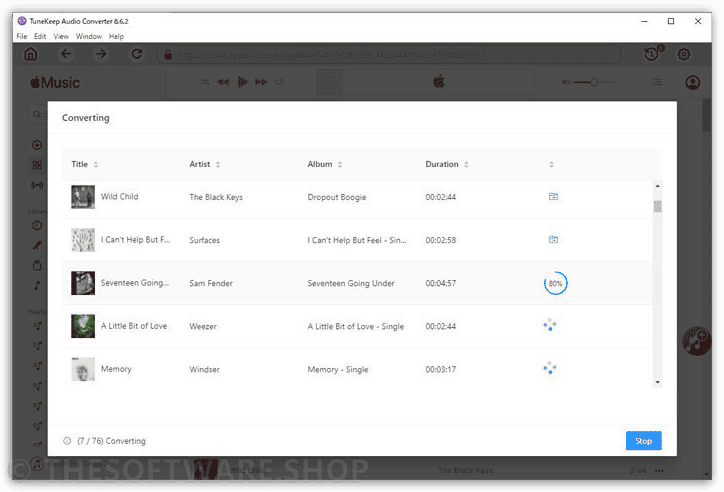724x492 pixels.
Task: Click the Surfaces artist cell
Action: [x=204, y=240]
